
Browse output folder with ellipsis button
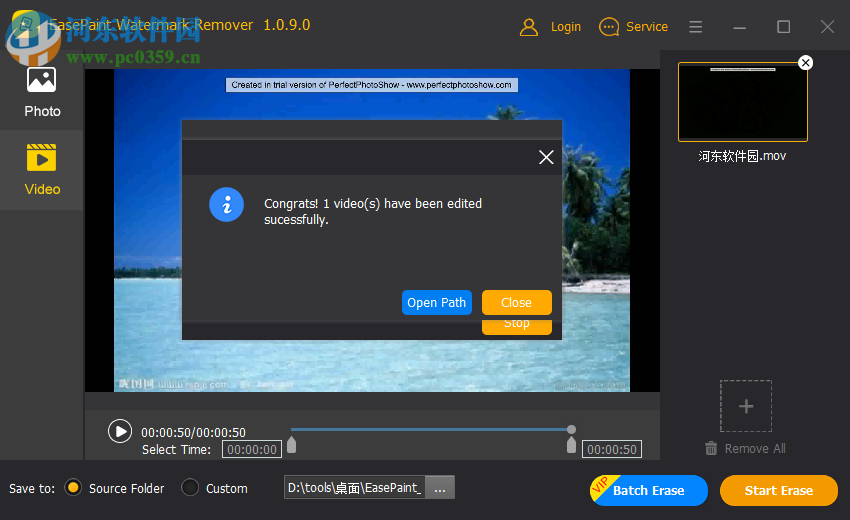(440, 487)
